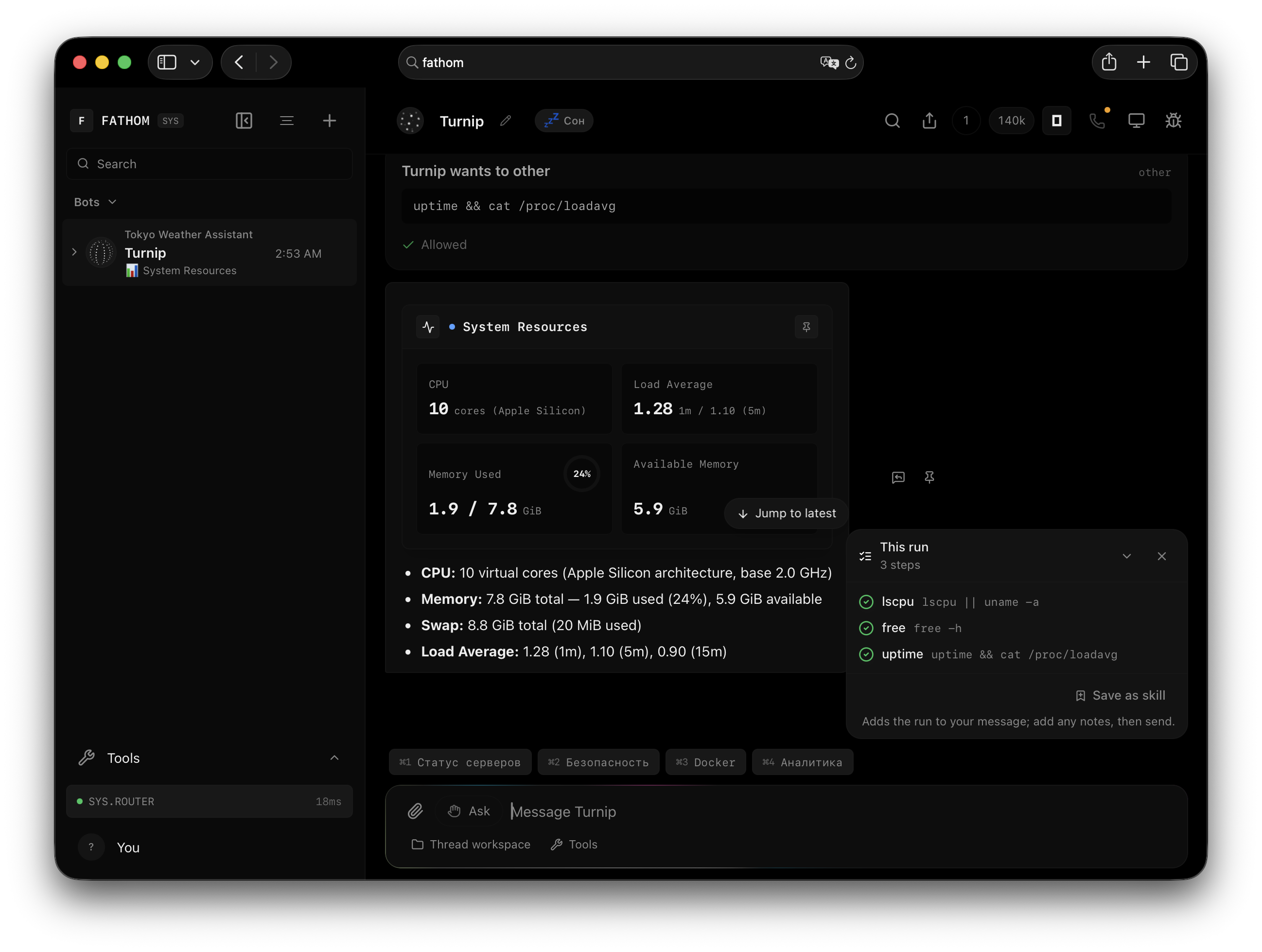The image size is (1262, 952).
Task: Open new browser tab with plus
Action: 1143,62
